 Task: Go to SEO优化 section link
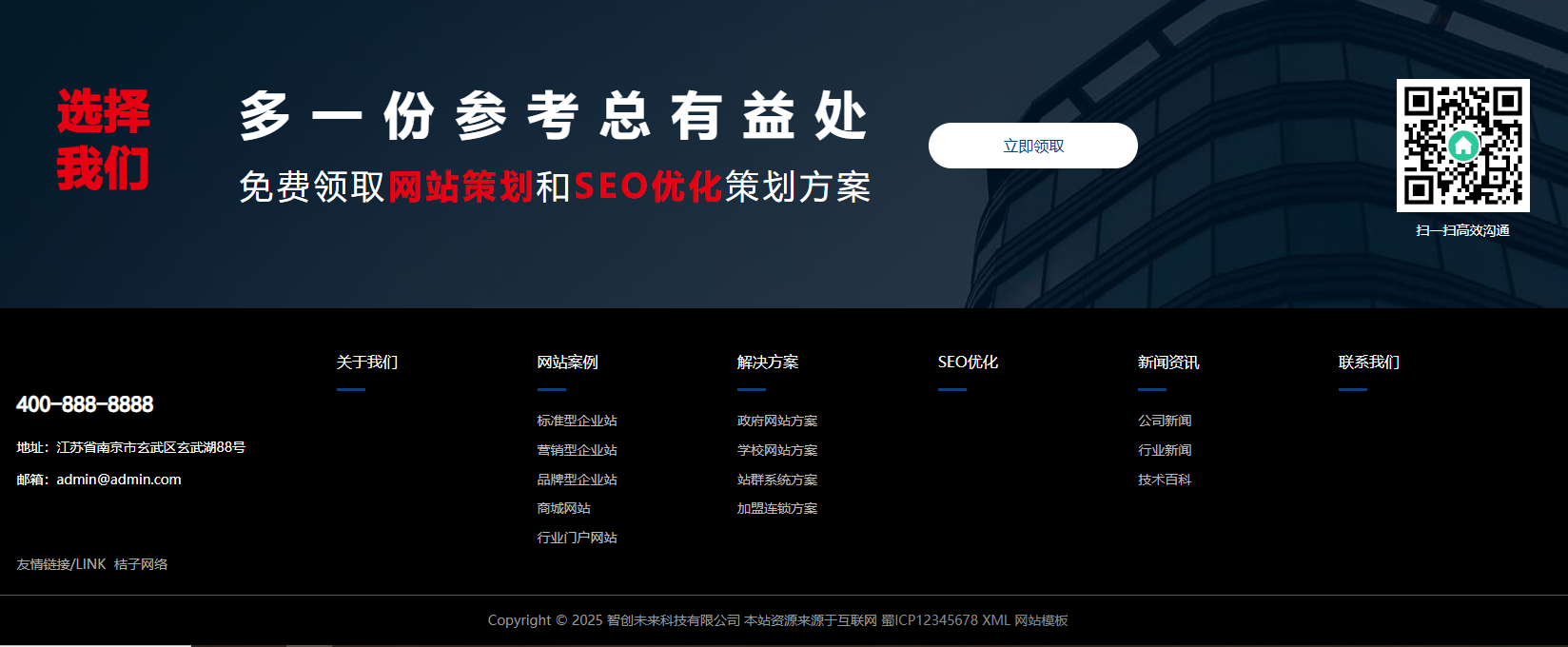point(968,363)
